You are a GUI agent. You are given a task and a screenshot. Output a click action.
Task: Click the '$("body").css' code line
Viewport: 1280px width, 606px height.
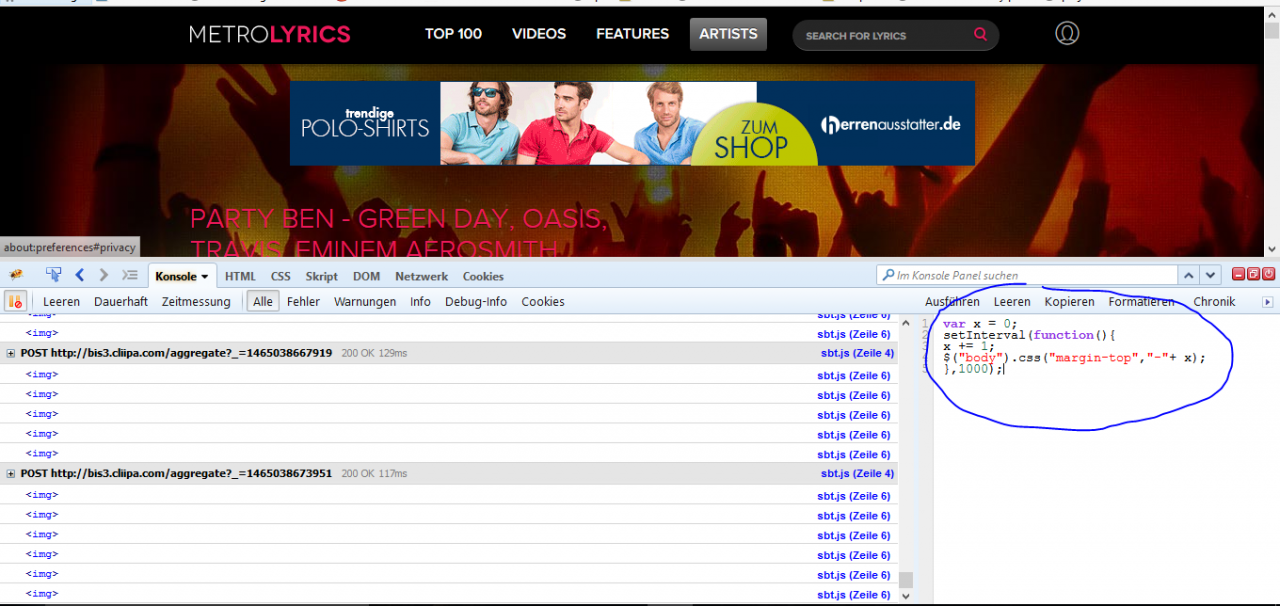[x=1074, y=357]
